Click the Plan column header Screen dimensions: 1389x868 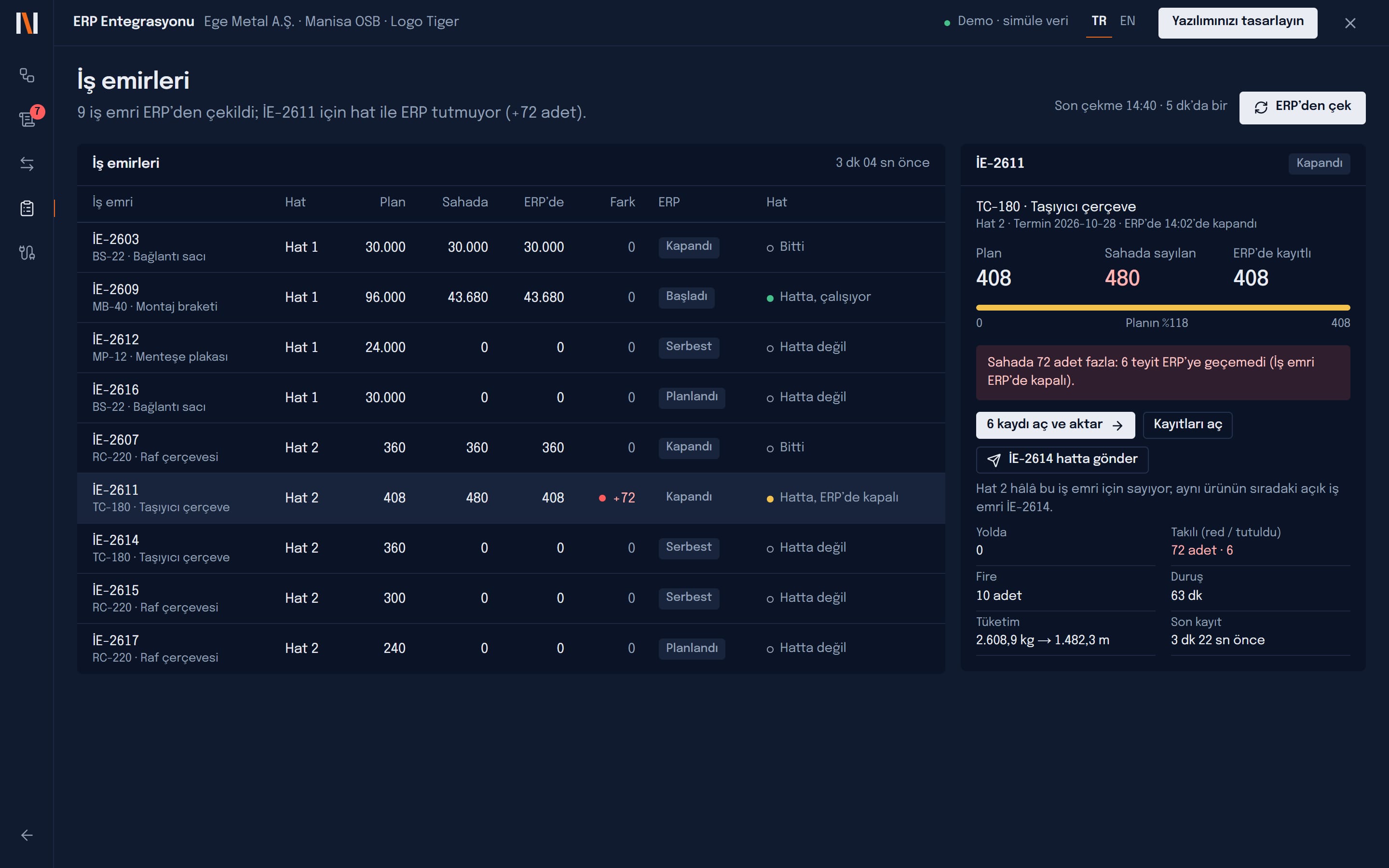(x=392, y=202)
